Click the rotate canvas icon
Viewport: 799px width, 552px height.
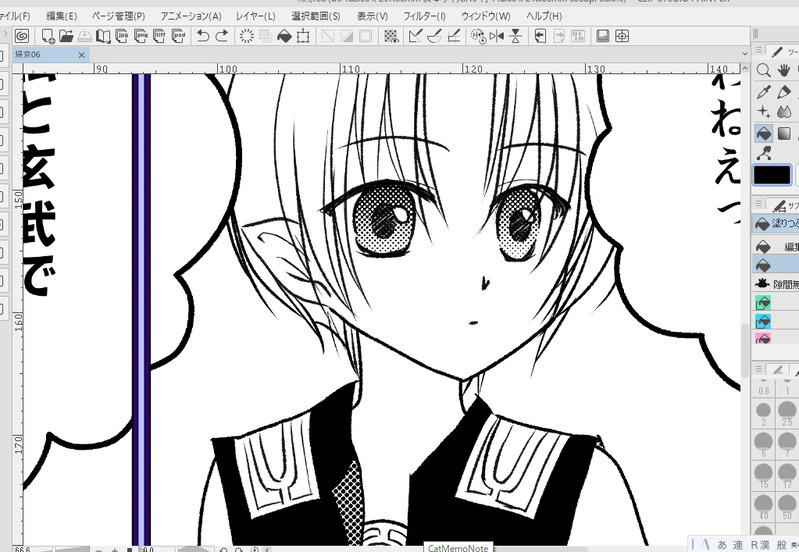click(x=478, y=36)
